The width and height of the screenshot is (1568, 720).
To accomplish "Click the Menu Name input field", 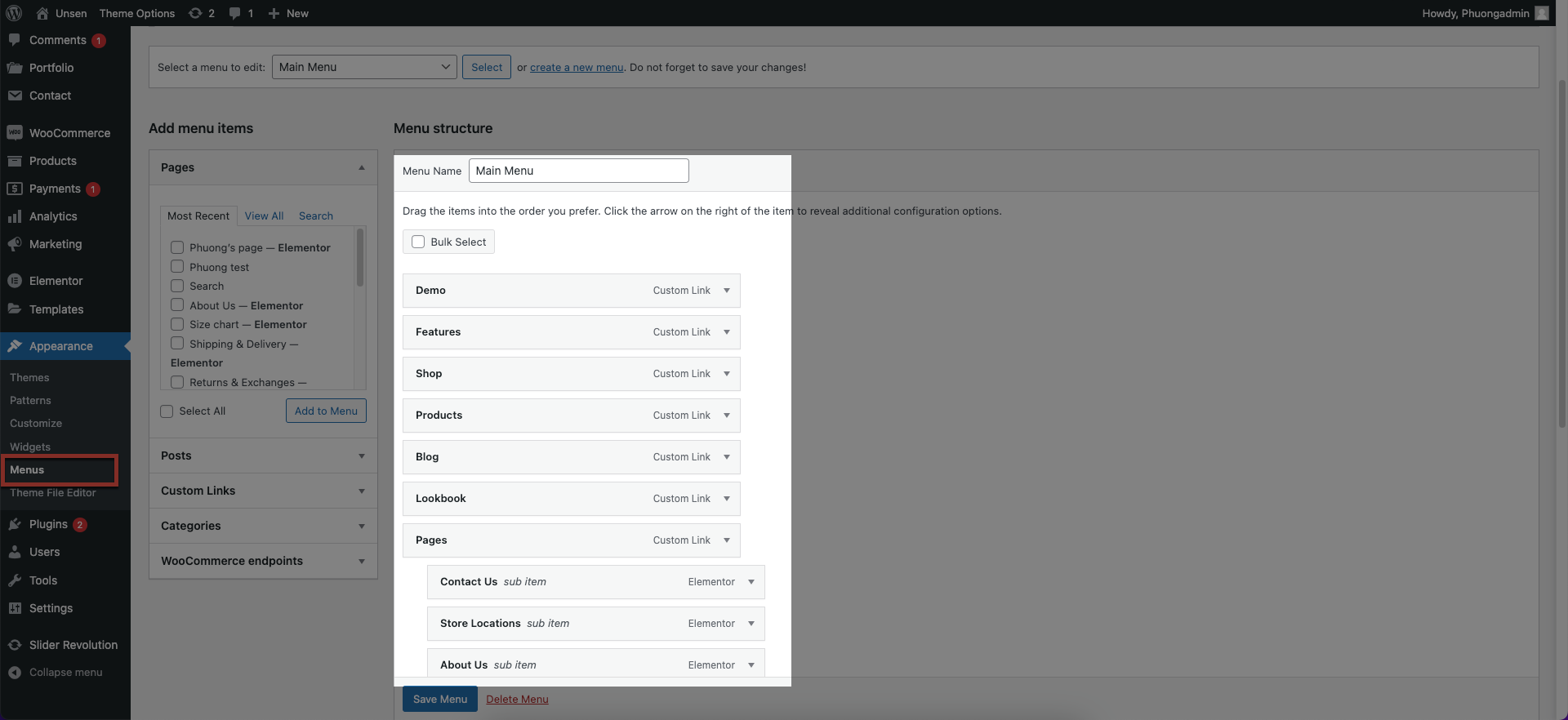I will point(579,171).
